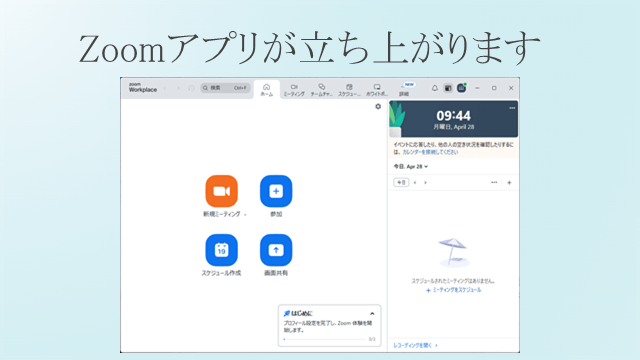
Task: Open home settings gear icon
Action: pos(378,107)
